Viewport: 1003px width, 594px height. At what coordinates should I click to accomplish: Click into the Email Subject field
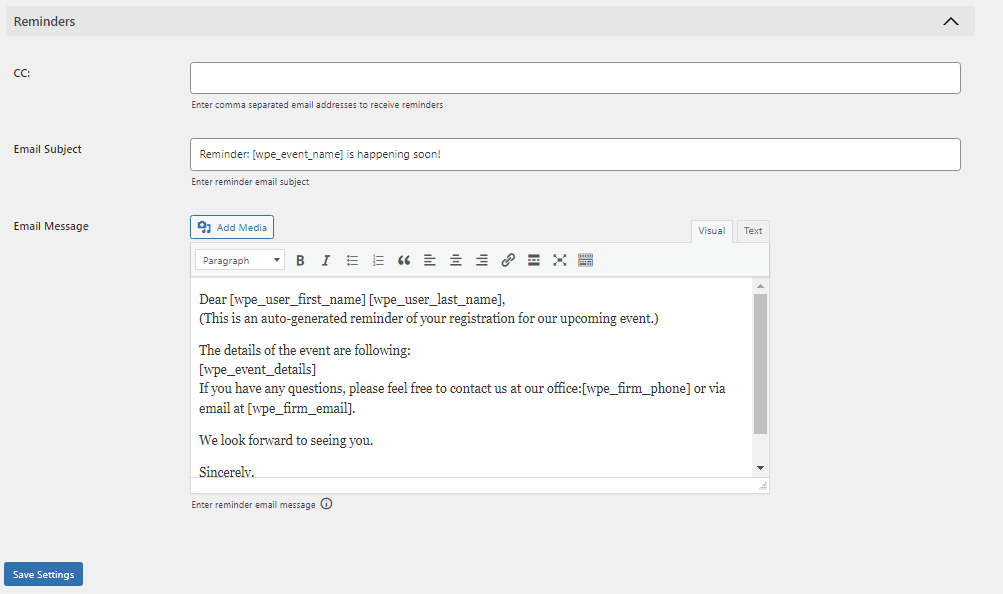coord(575,154)
